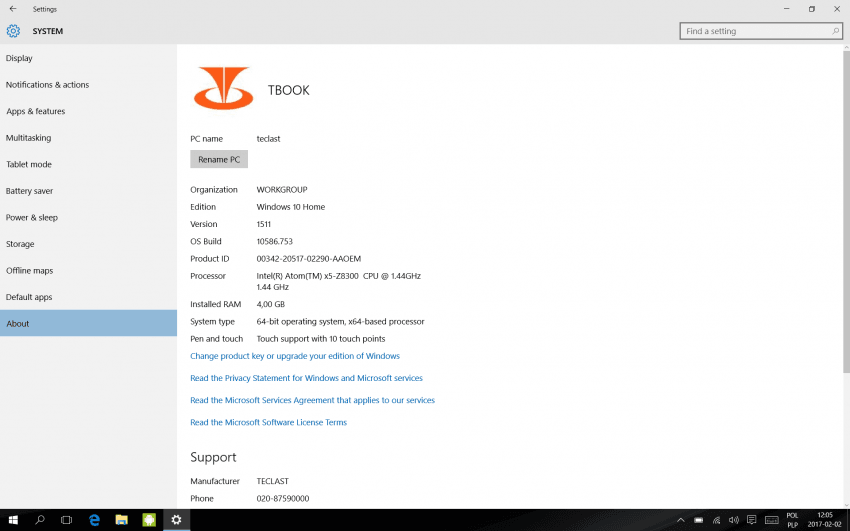The image size is (850, 531).
Task: Show hidden system tray icons
Action: coord(681,520)
